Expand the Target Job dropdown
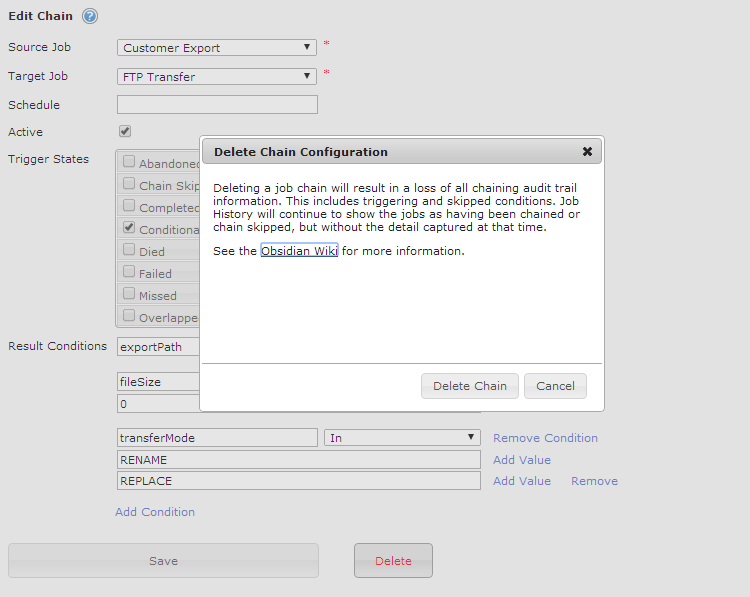Viewport: 750px width, 597px height. click(x=217, y=76)
